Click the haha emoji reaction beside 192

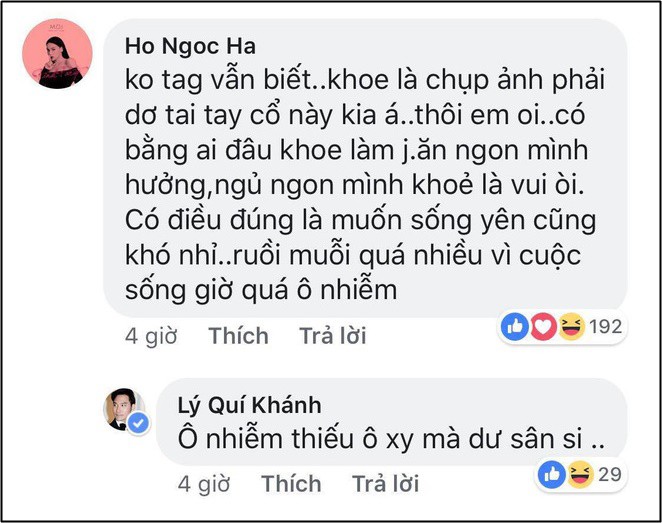click(570, 326)
